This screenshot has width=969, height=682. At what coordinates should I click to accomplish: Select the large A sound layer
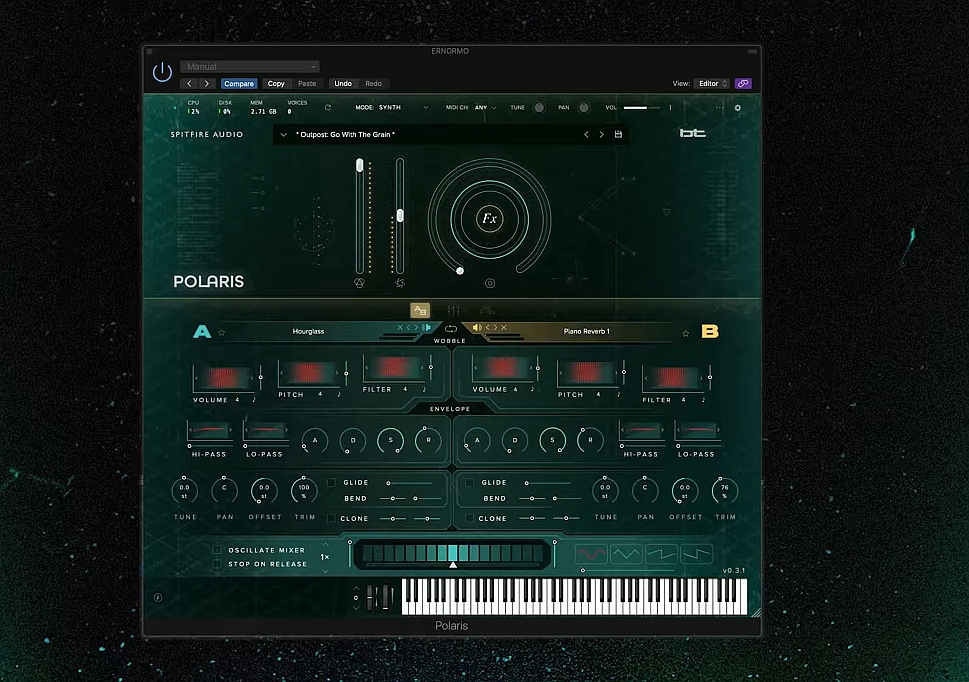point(201,332)
